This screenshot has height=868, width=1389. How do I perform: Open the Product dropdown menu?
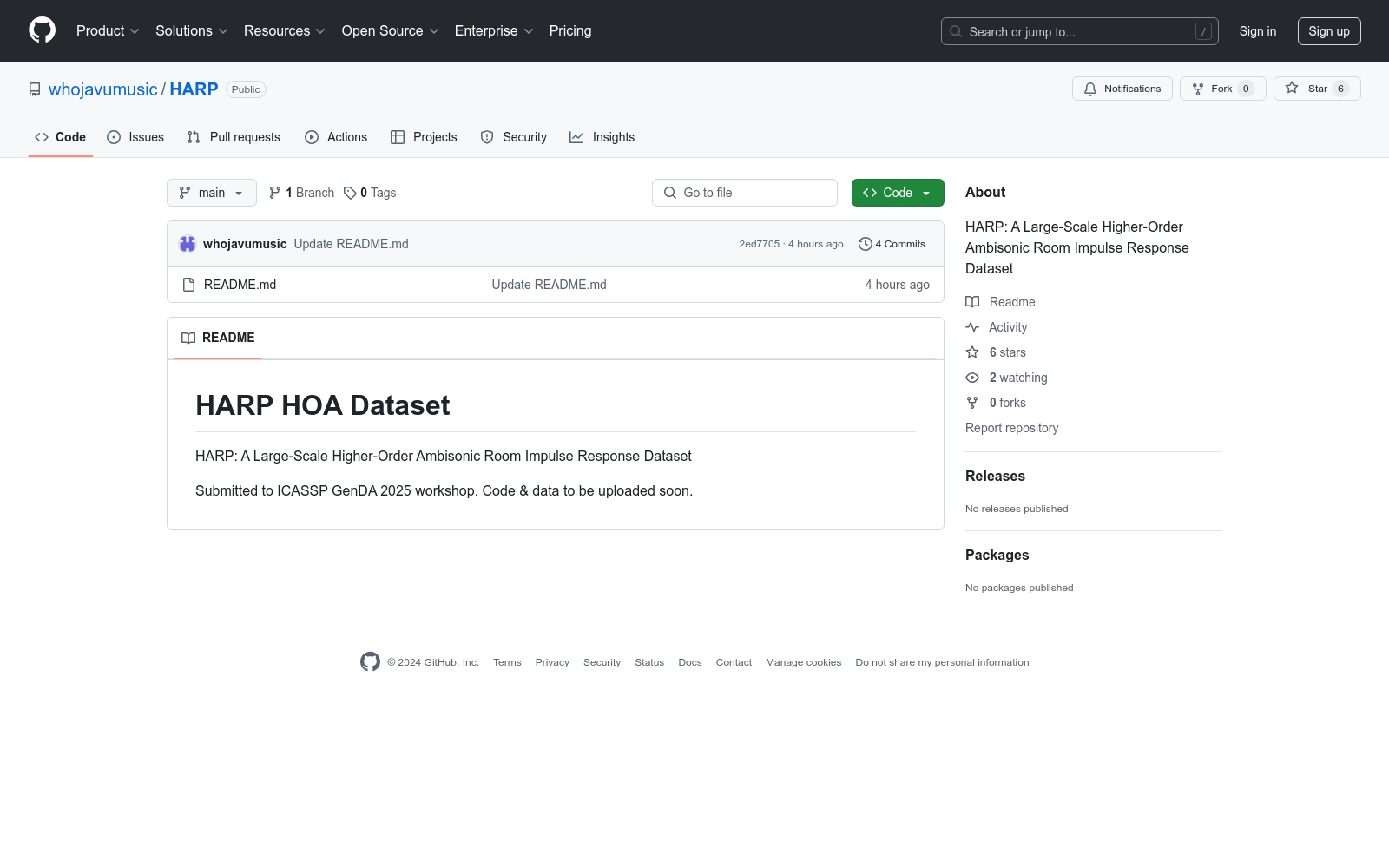point(108,31)
